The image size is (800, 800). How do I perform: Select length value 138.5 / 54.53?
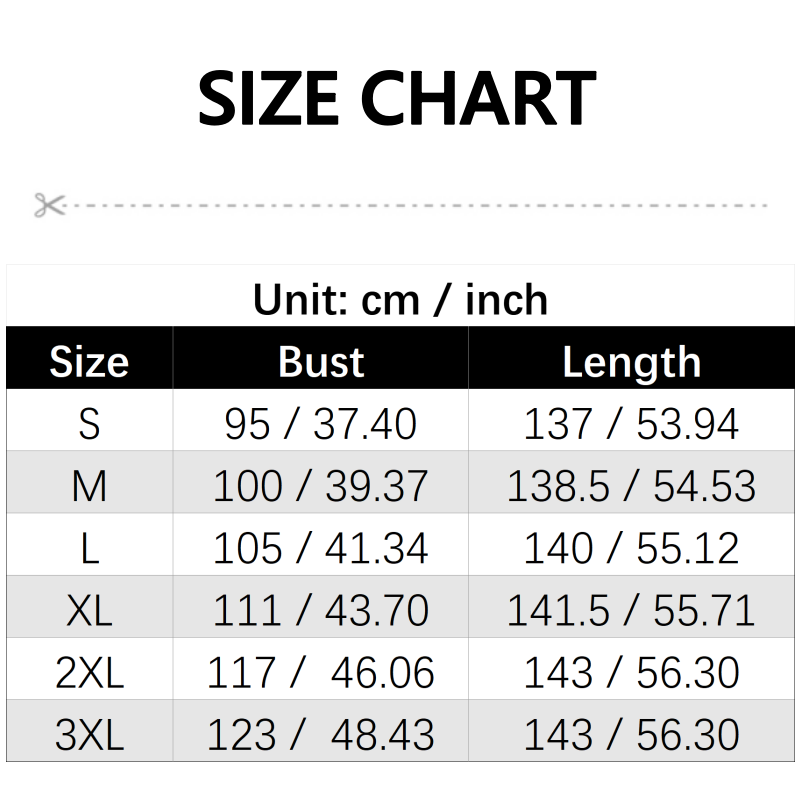(631, 486)
